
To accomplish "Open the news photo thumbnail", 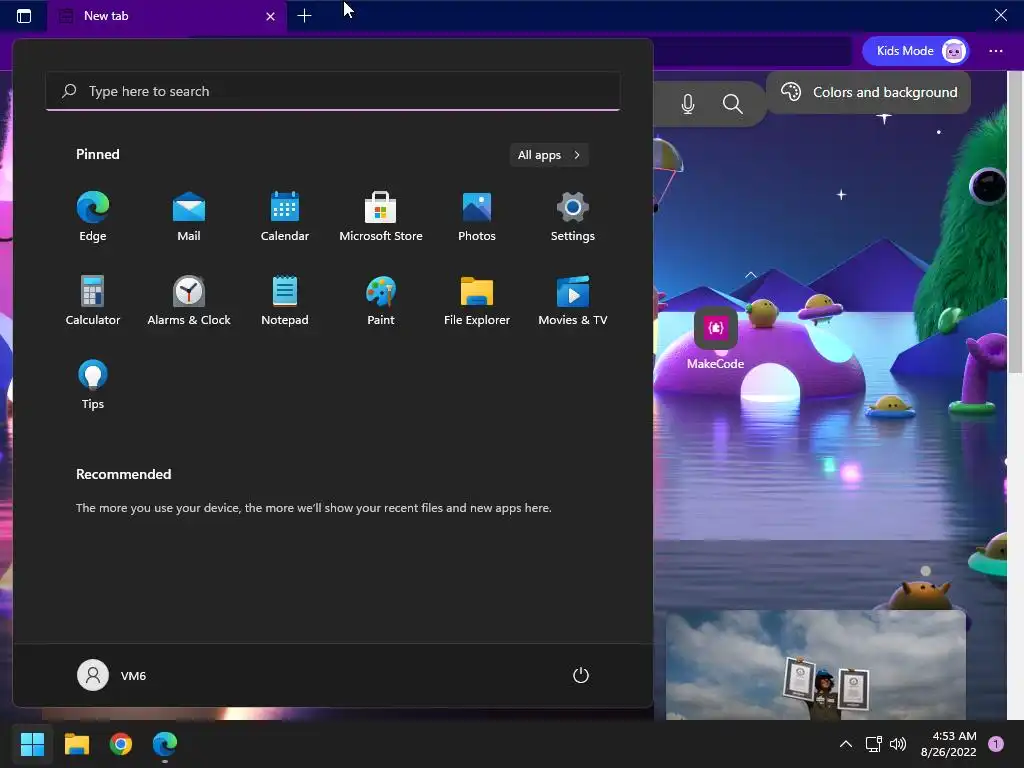I will pos(816,665).
